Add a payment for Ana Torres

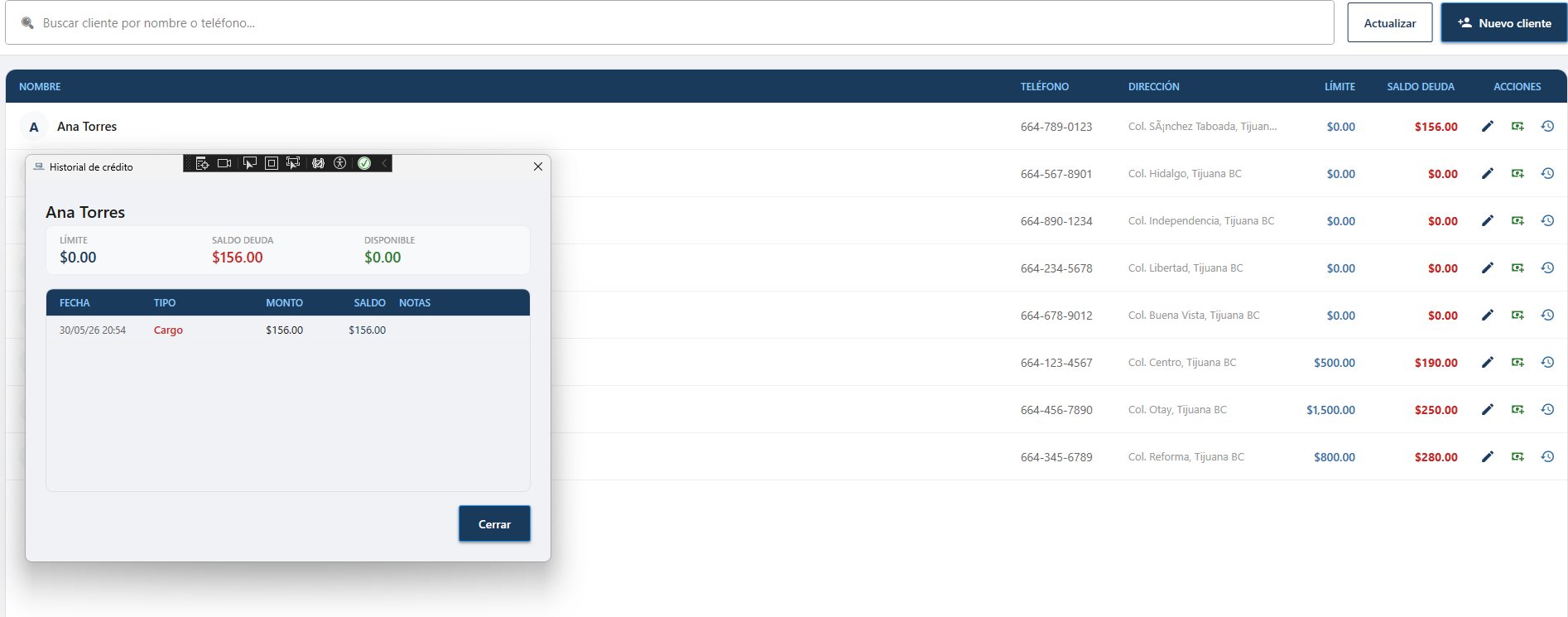1517,127
